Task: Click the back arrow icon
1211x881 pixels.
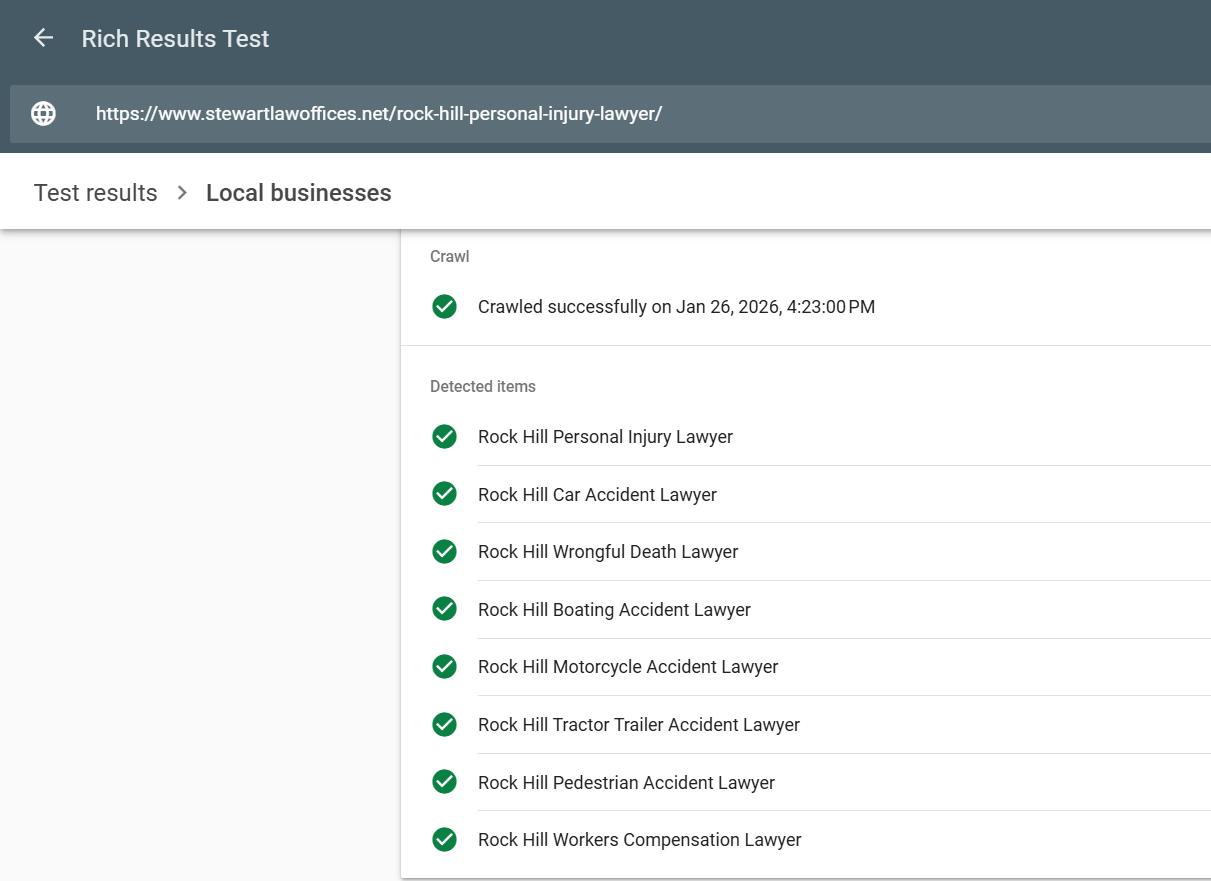Action: [x=43, y=38]
